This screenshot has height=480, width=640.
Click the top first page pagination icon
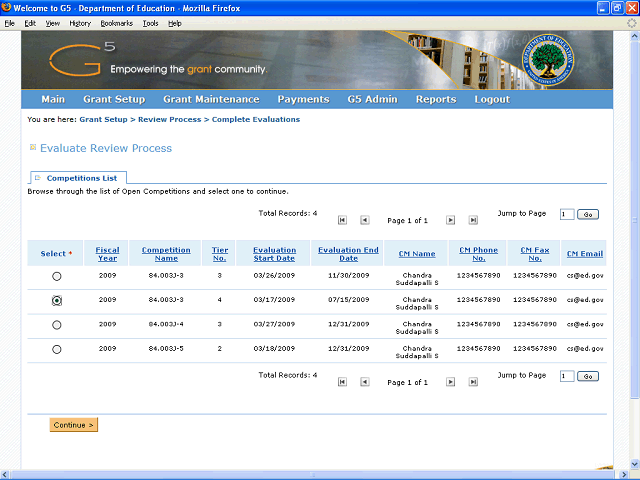coord(342,219)
